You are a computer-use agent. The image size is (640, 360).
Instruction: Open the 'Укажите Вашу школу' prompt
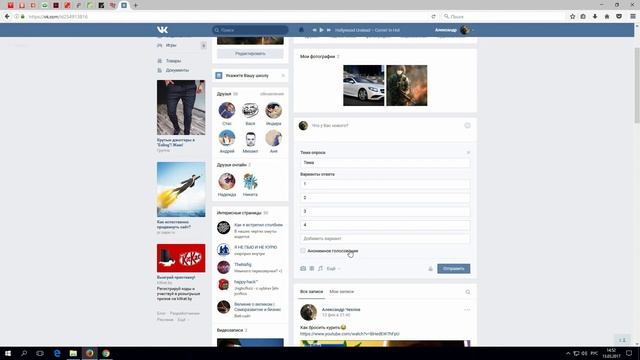247,76
